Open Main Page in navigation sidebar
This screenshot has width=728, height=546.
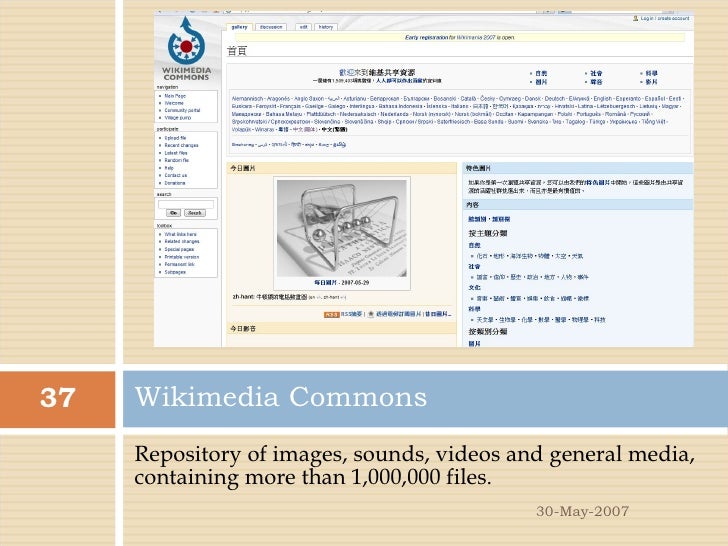click(175, 96)
